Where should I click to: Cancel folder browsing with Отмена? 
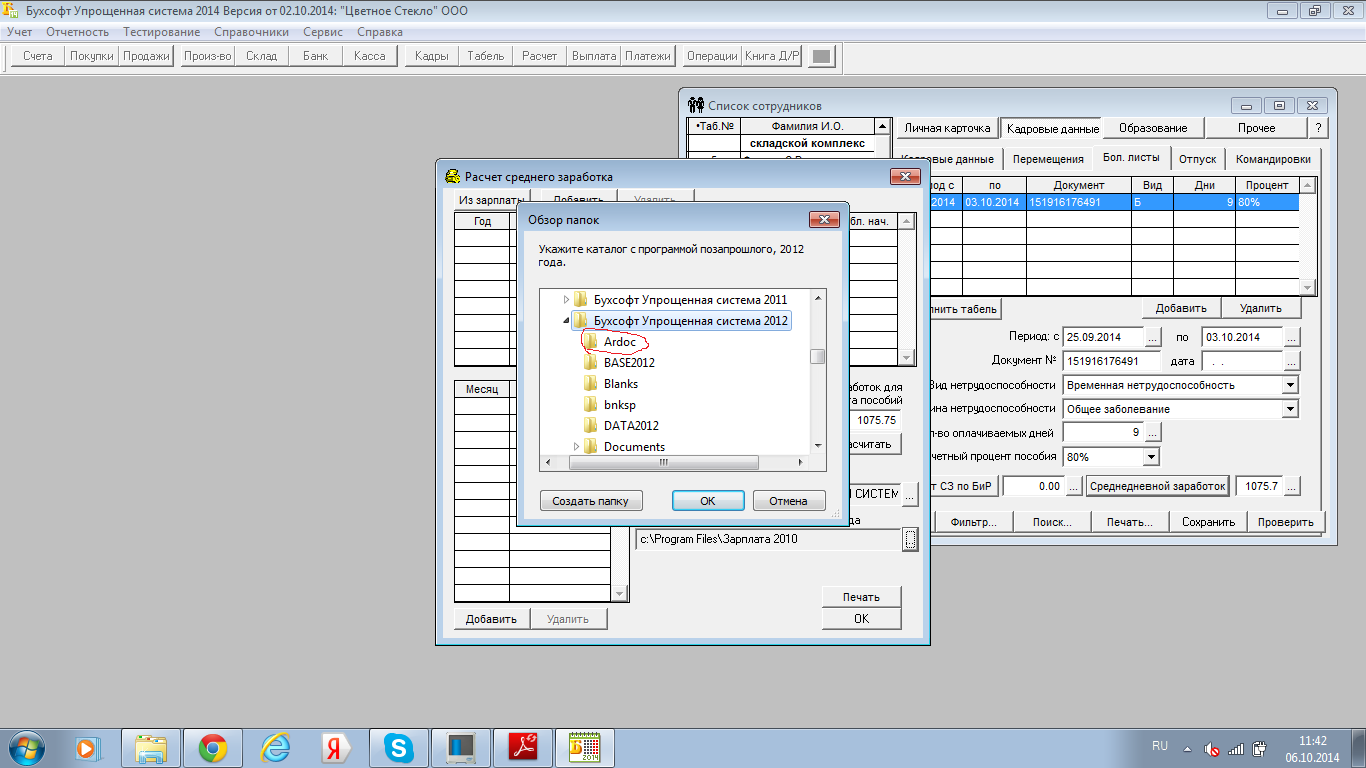pyautogui.click(x=789, y=501)
